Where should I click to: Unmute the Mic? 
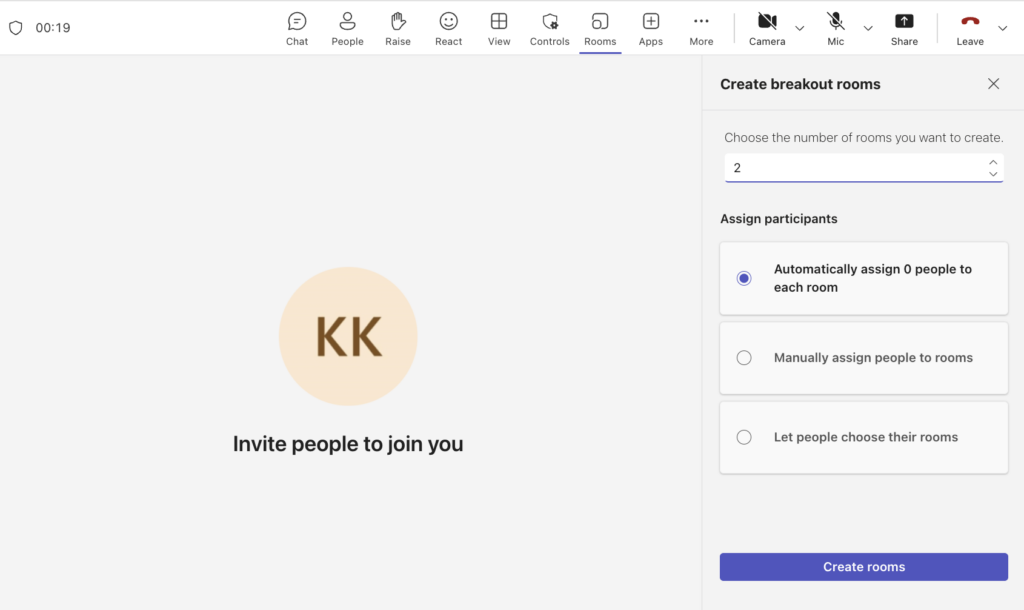point(835,28)
